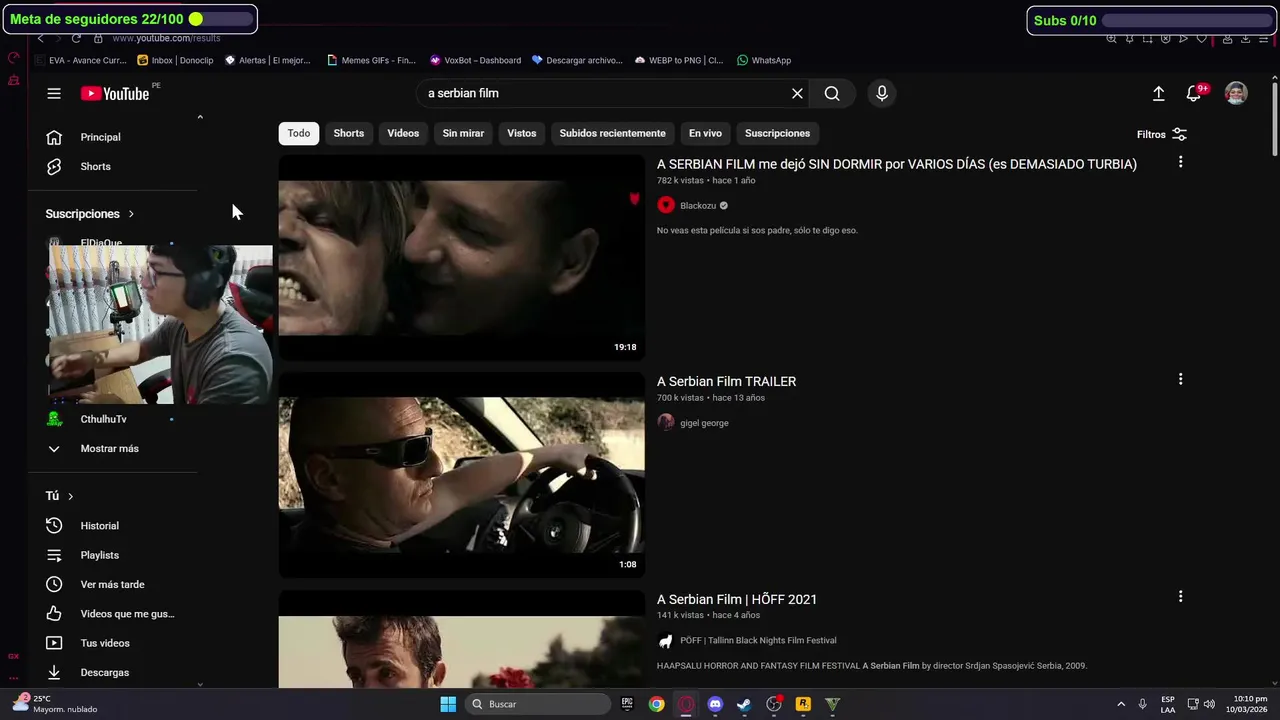Click the magnifier search button
The image size is (1280, 720).
832,93
